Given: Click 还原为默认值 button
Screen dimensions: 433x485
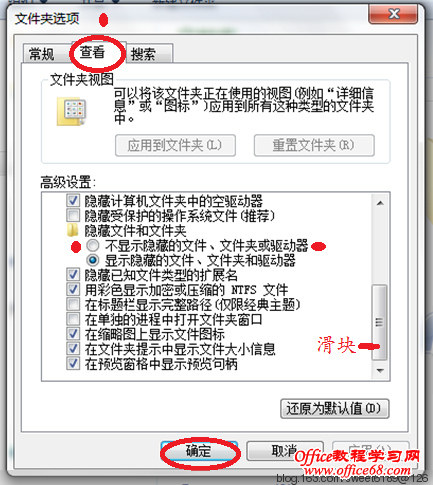Looking at the screenshot, I should 335,408.
